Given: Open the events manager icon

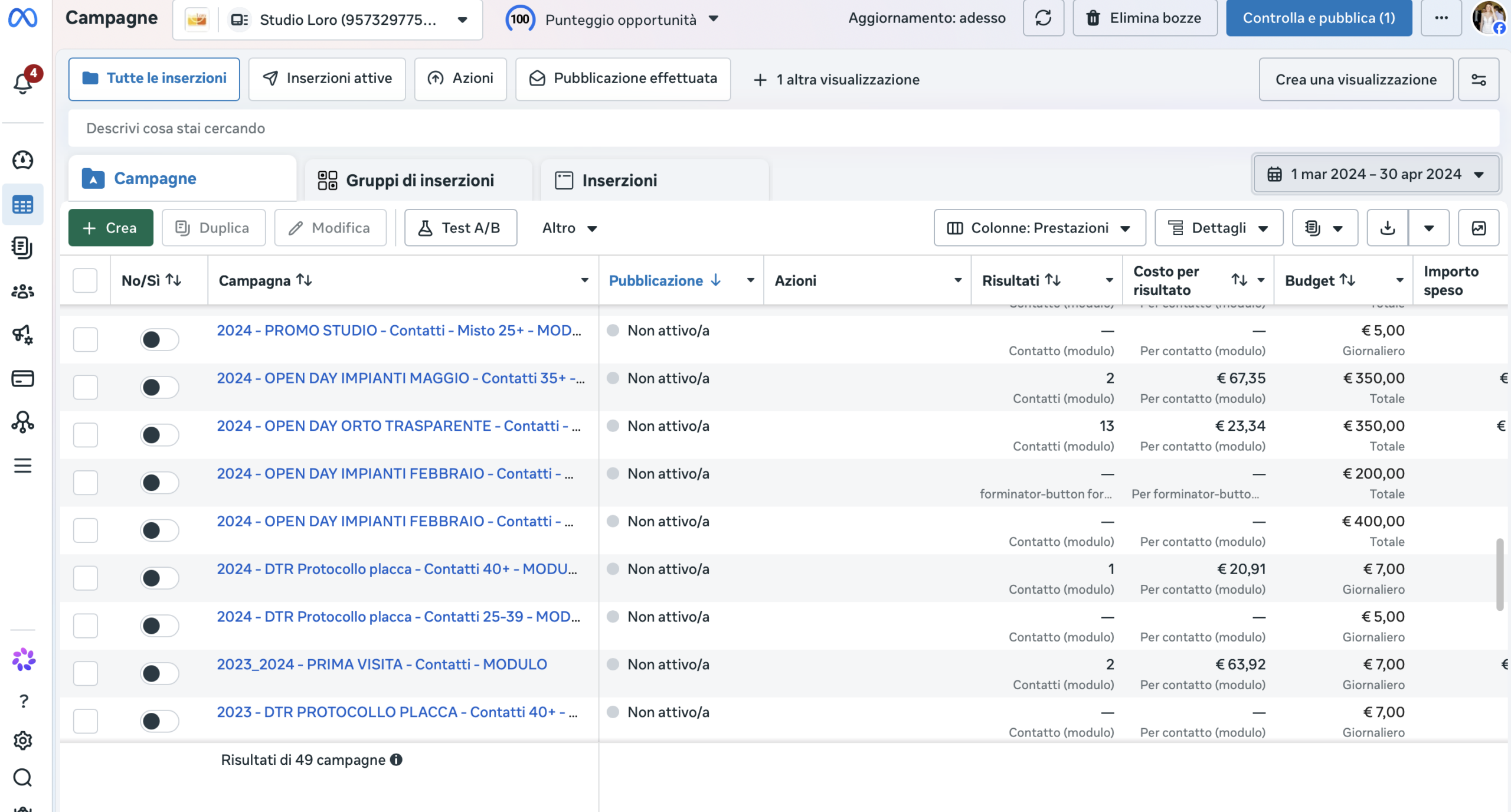Looking at the screenshot, I should pyautogui.click(x=22, y=422).
